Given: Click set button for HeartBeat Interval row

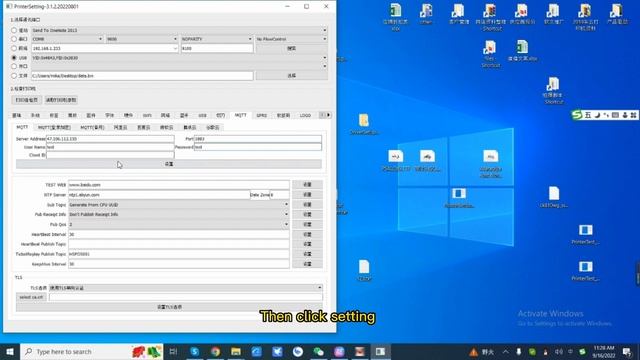Looking at the screenshot, I should [x=307, y=234].
